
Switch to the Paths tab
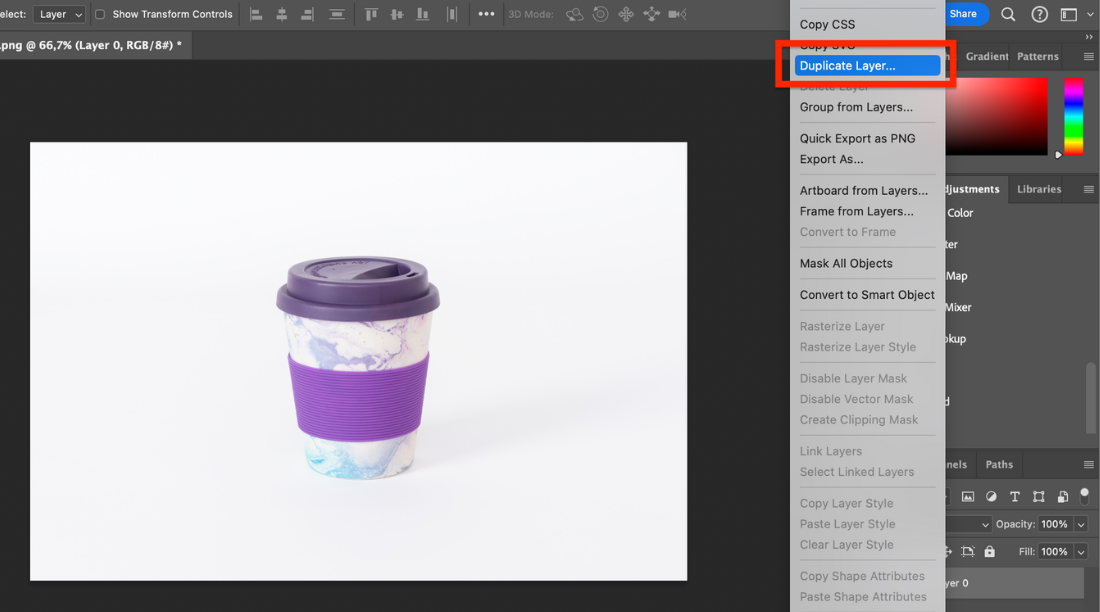(x=999, y=464)
